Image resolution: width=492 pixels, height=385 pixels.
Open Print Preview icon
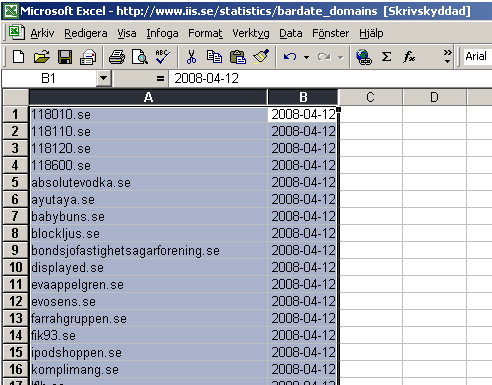tap(140, 57)
